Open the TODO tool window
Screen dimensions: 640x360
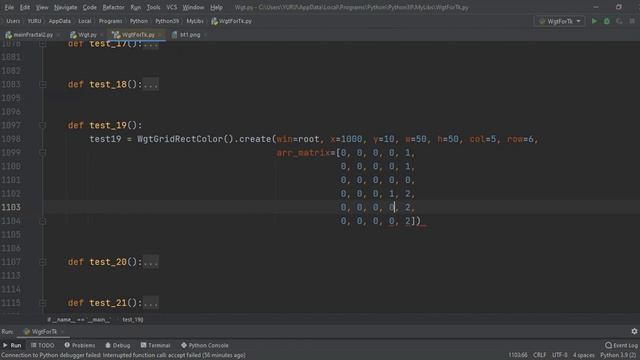pos(42,345)
